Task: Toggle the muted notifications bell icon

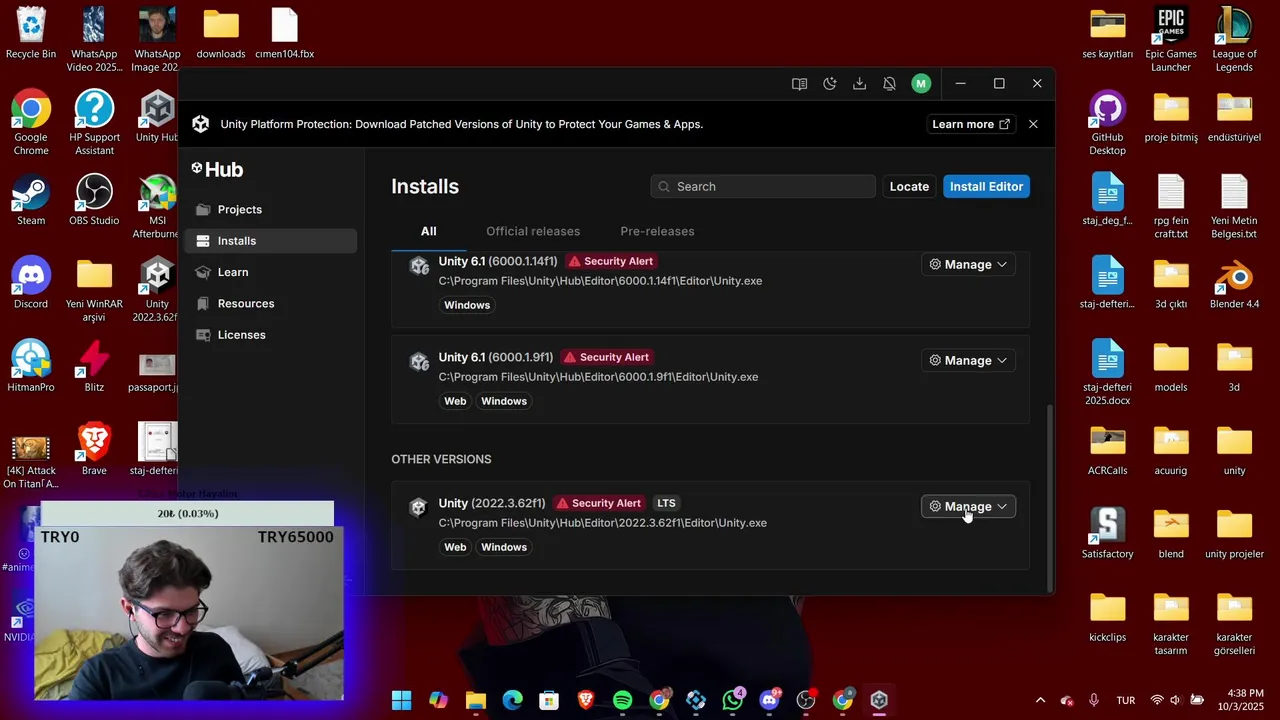Action: (889, 84)
